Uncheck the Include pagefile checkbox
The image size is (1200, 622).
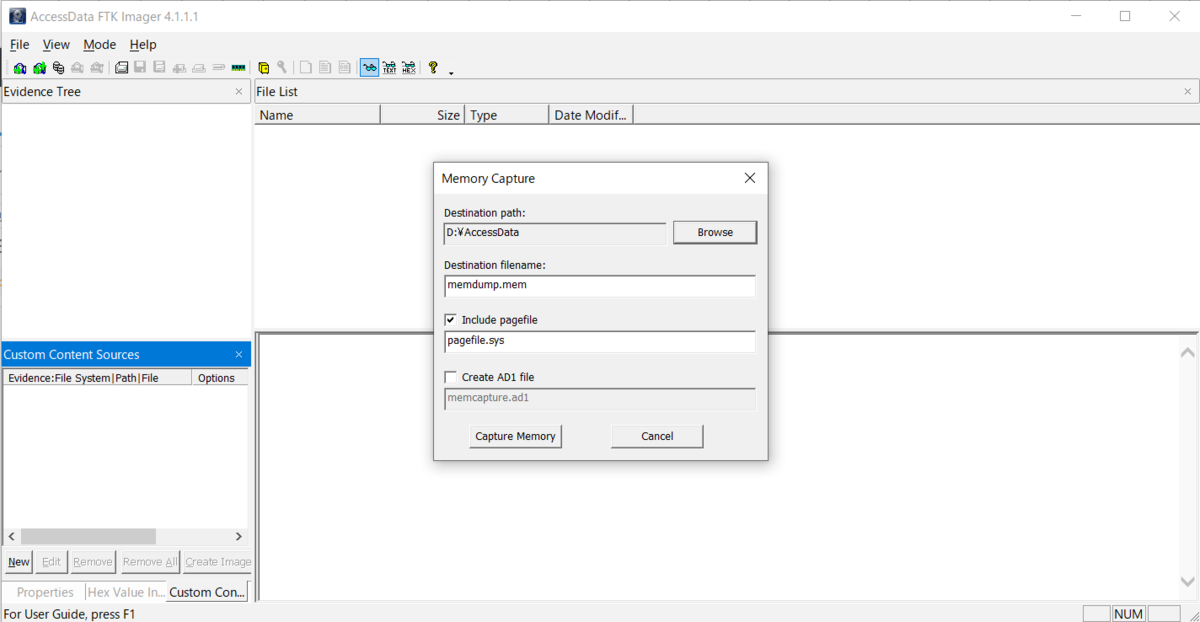tap(451, 320)
